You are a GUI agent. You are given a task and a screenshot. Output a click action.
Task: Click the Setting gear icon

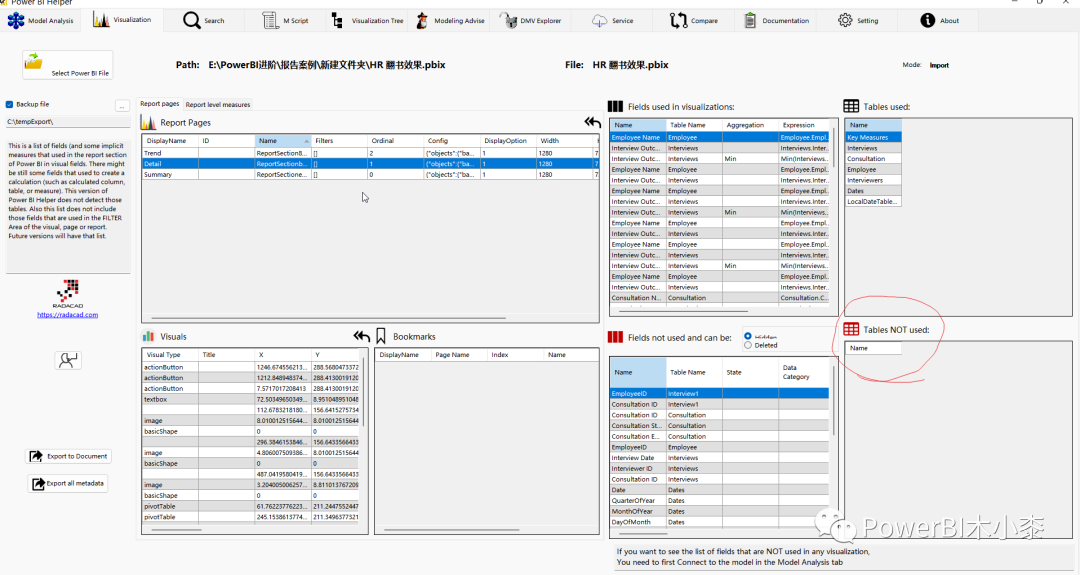[845, 20]
